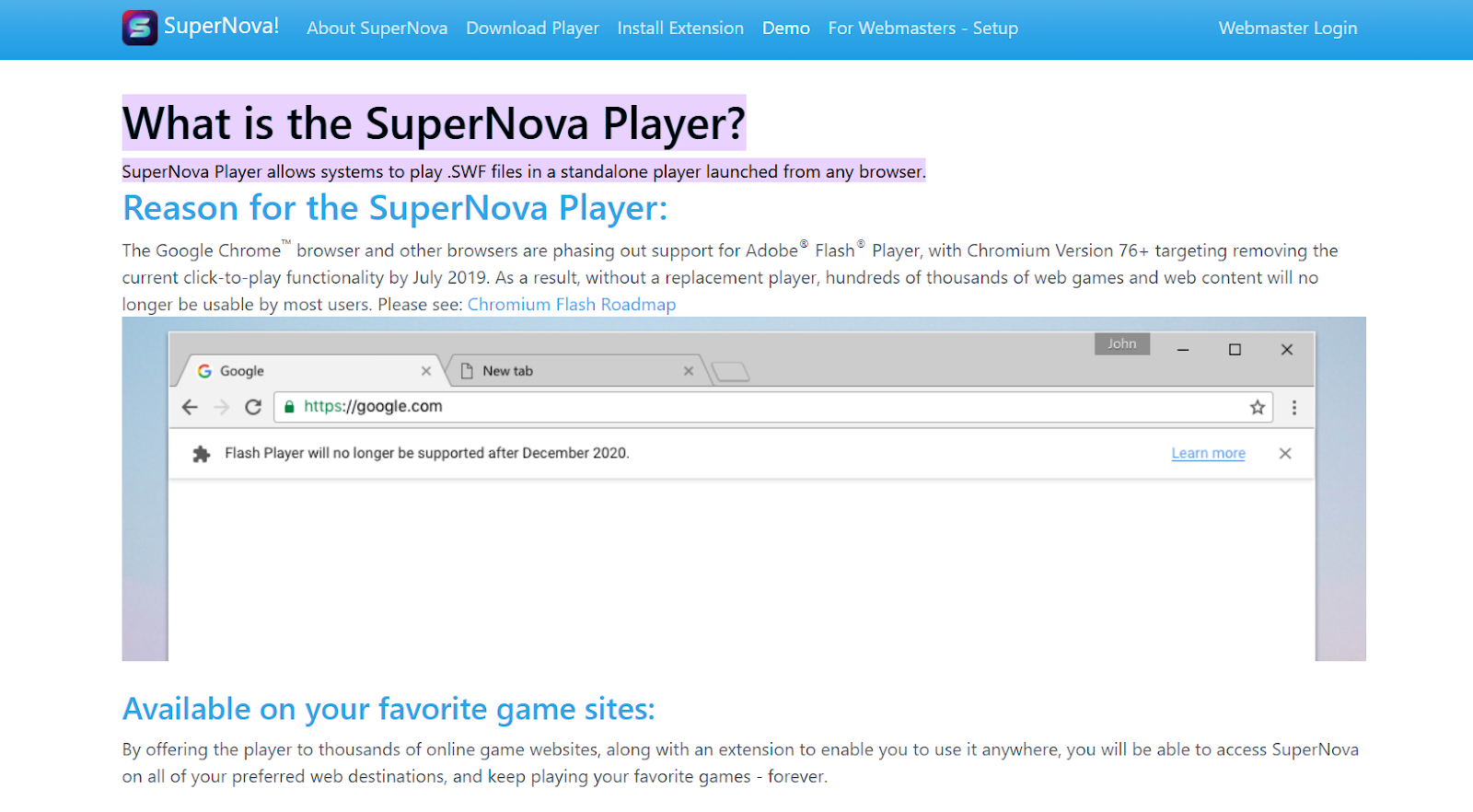Screen dimensions: 1473x812
Task: Close the Google tab
Action: pyautogui.click(x=426, y=371)
